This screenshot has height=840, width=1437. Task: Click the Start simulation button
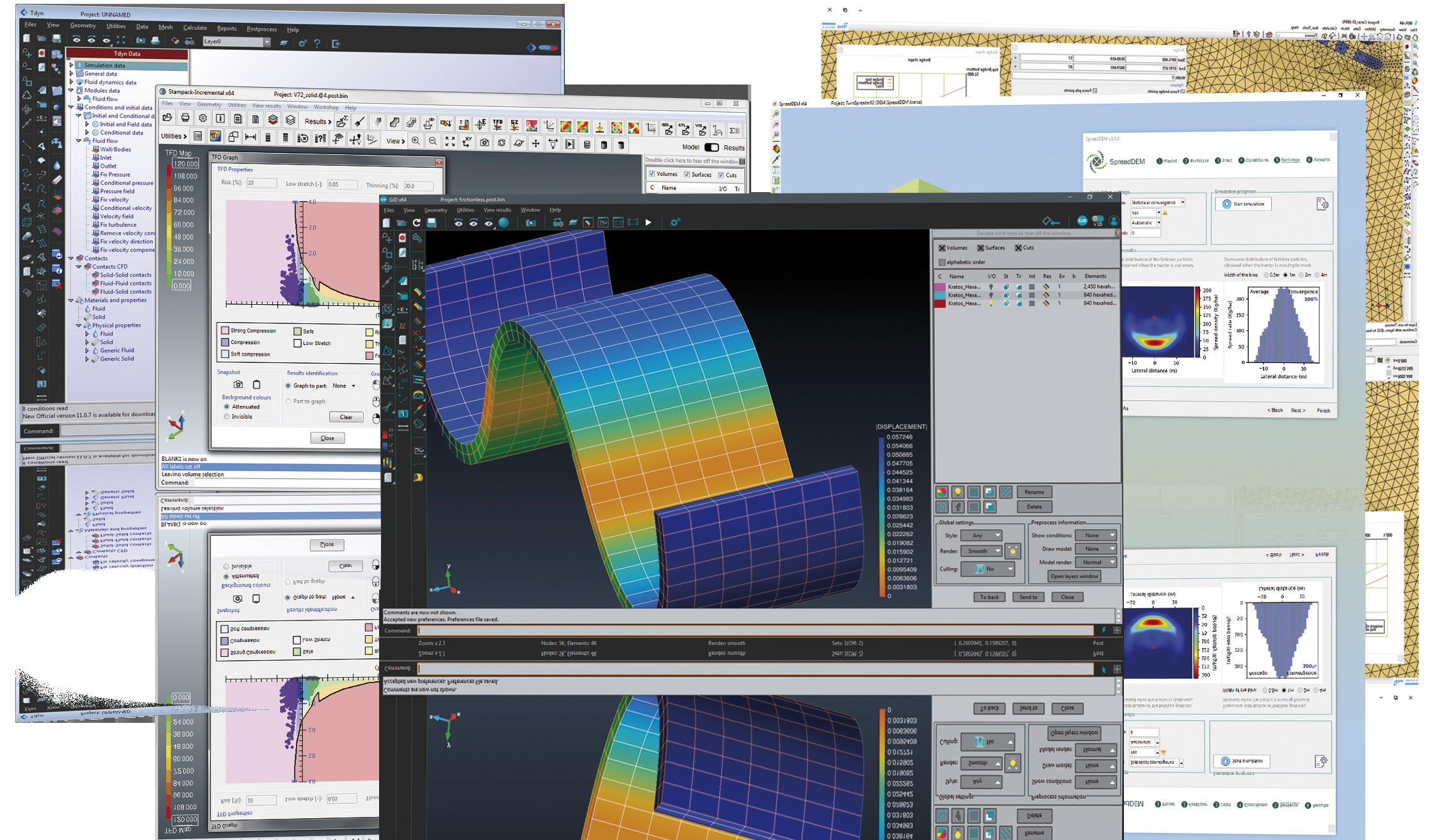(x=1243, y=204)
